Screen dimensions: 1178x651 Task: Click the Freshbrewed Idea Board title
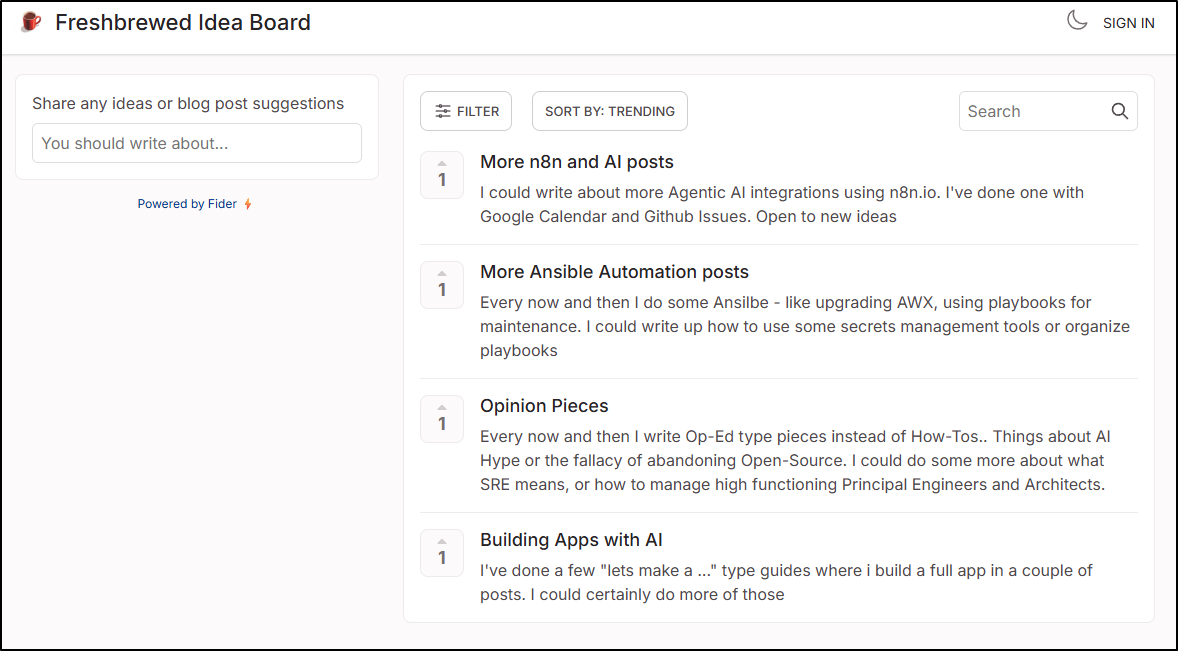pos(183,23)
